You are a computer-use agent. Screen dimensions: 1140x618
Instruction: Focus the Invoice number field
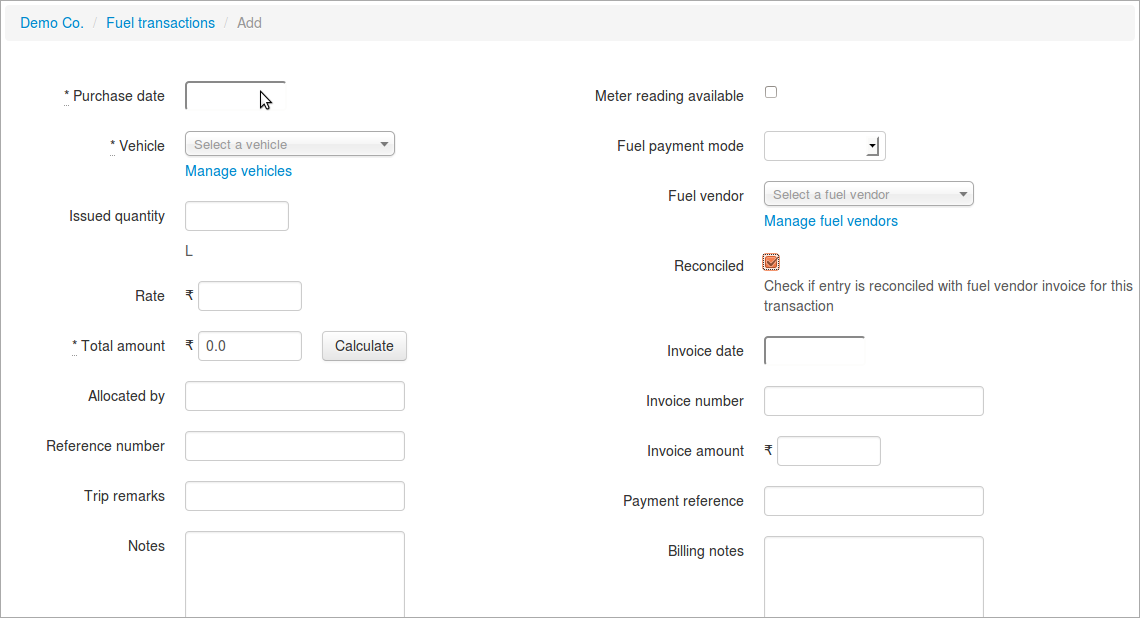click(874, 401)
